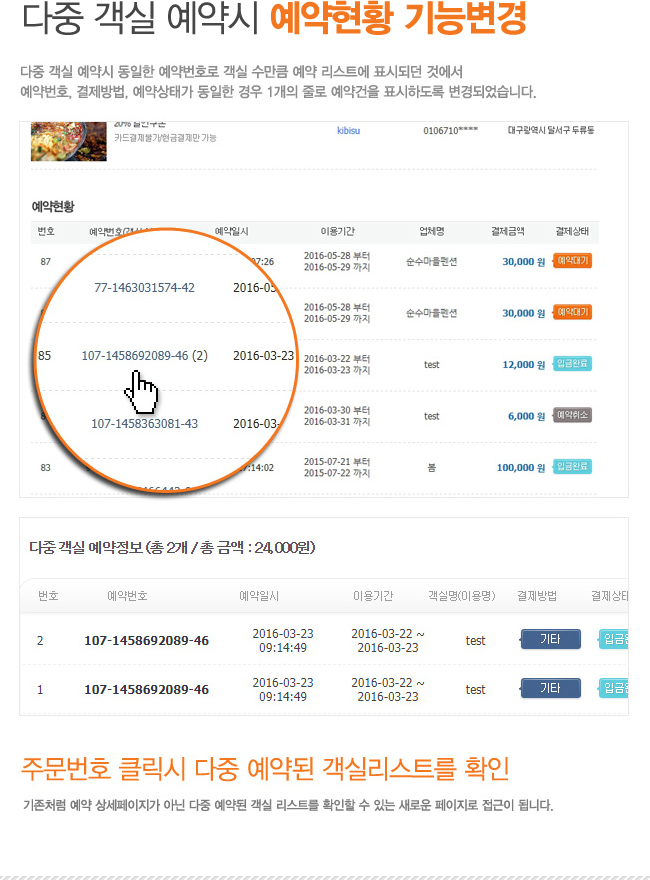Click 입금 status badge in detail row 2

(613, 639)
